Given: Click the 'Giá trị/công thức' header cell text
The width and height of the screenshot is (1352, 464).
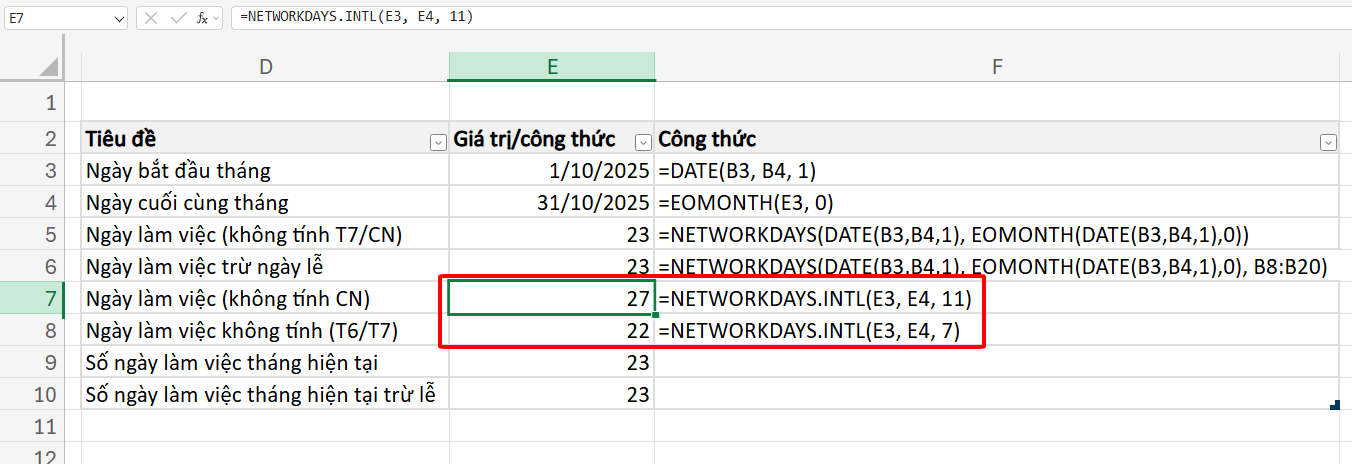Looking at the screenshot, I should (535, 138).
